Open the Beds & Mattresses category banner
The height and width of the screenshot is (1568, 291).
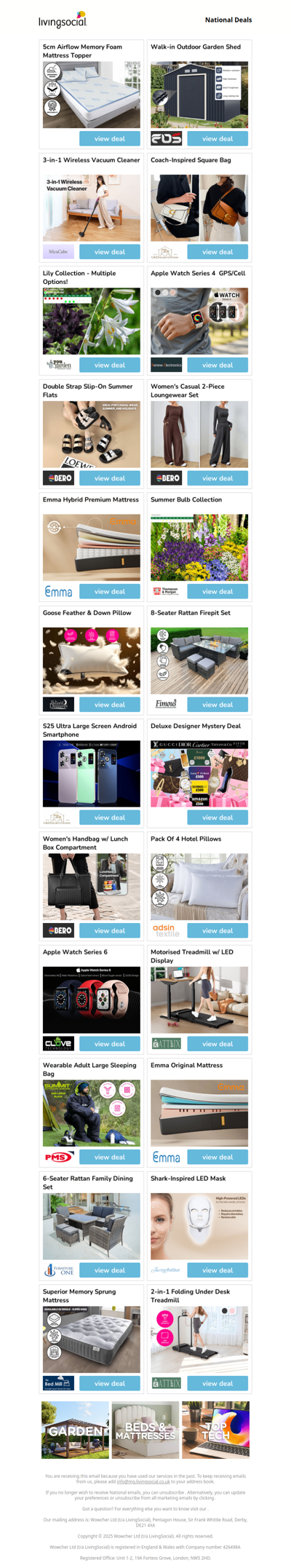[145, 1430]
